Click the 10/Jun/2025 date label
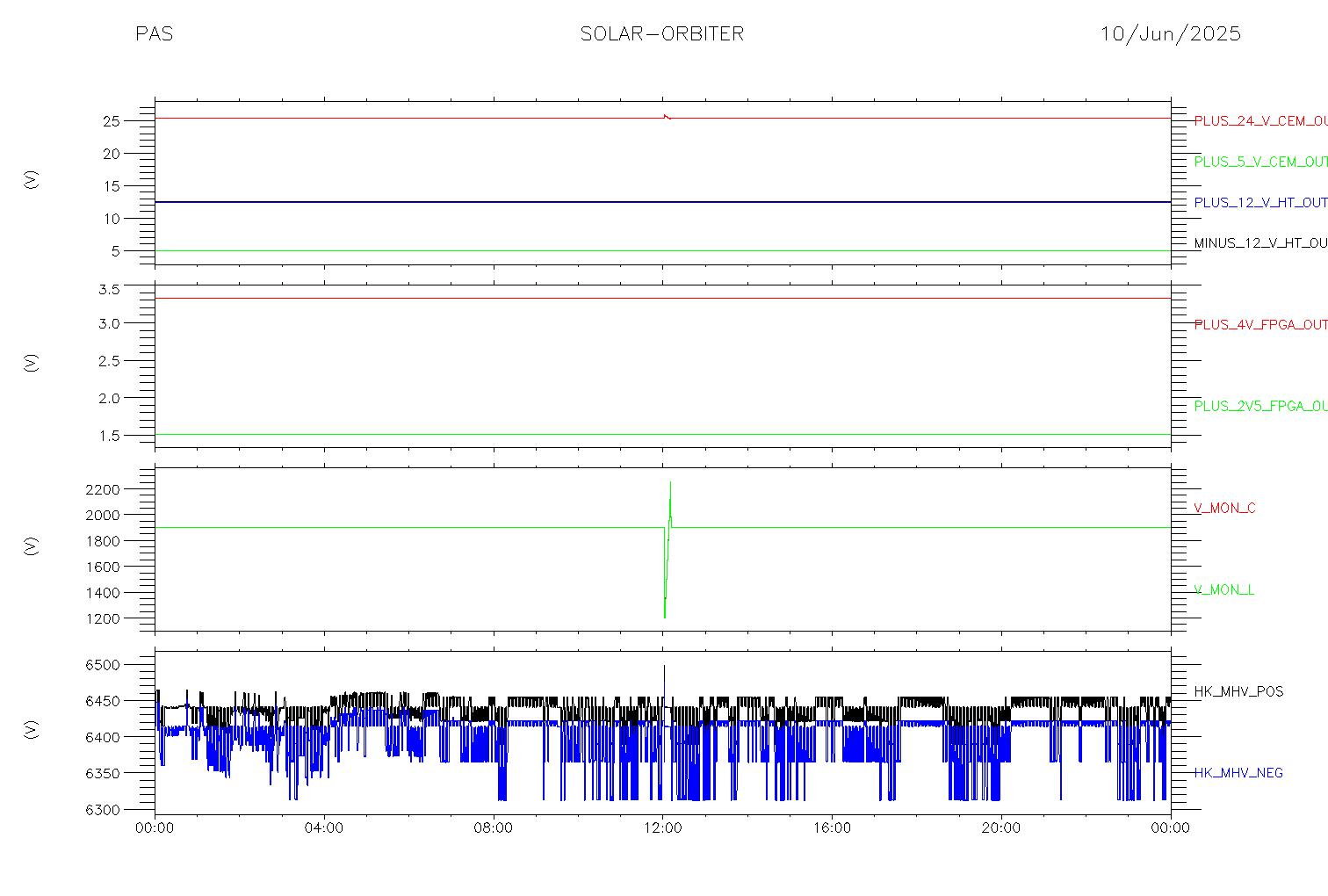1328x896 pixels. [1171, 33]
